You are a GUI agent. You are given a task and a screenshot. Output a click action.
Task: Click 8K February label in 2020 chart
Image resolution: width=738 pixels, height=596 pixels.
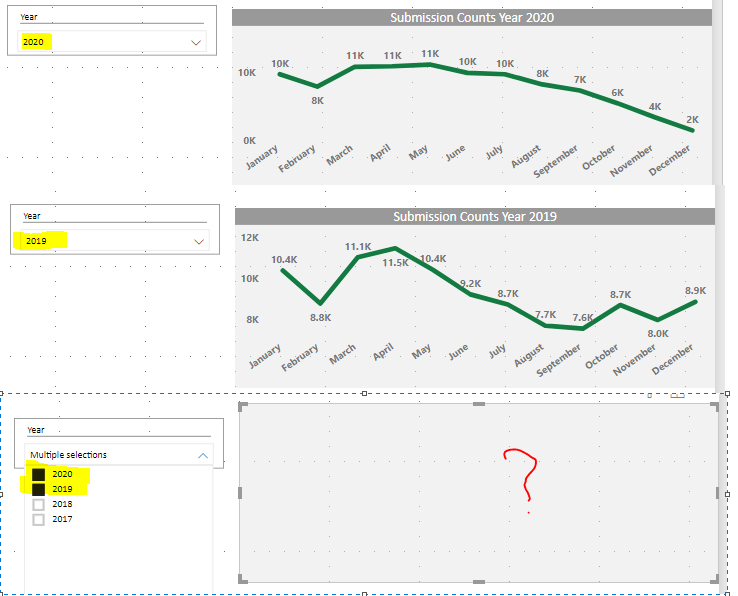point(318,101)
